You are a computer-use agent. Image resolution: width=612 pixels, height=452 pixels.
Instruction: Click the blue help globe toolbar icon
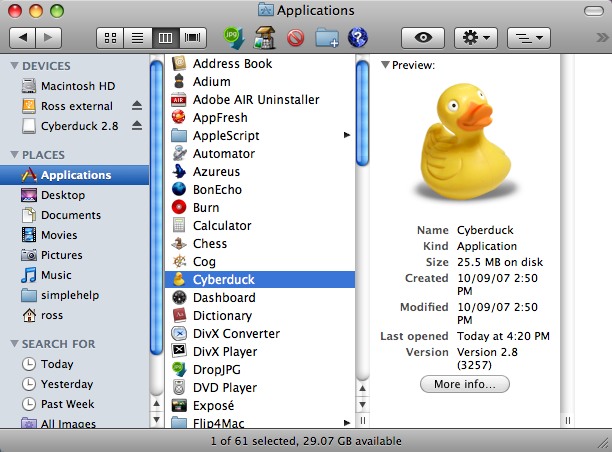pos(358,38)
